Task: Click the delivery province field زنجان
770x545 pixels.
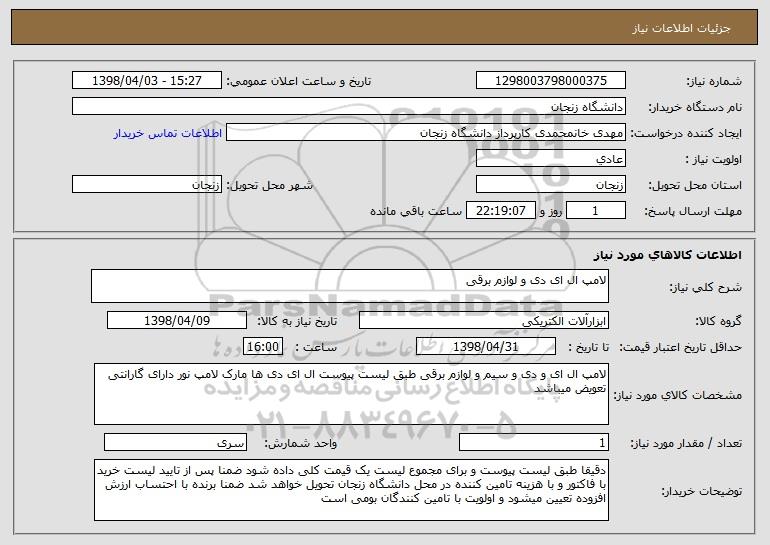Action: [x=550, y=185]
